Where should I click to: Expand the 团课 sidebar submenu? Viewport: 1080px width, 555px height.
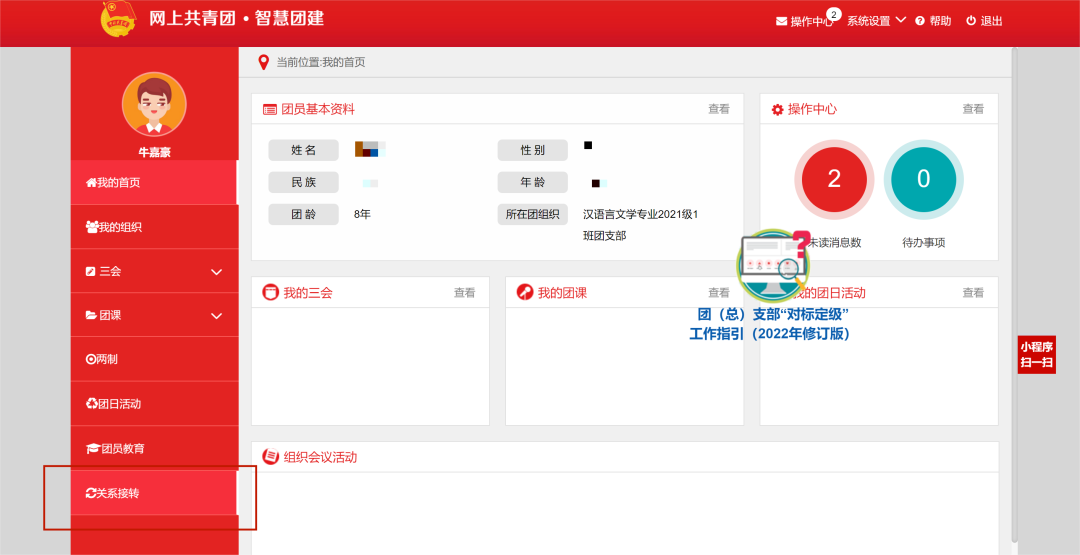pos(216,315)
